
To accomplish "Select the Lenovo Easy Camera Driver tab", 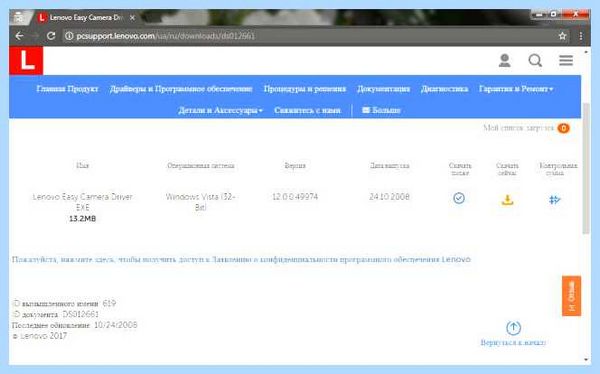I will point(87,18).
